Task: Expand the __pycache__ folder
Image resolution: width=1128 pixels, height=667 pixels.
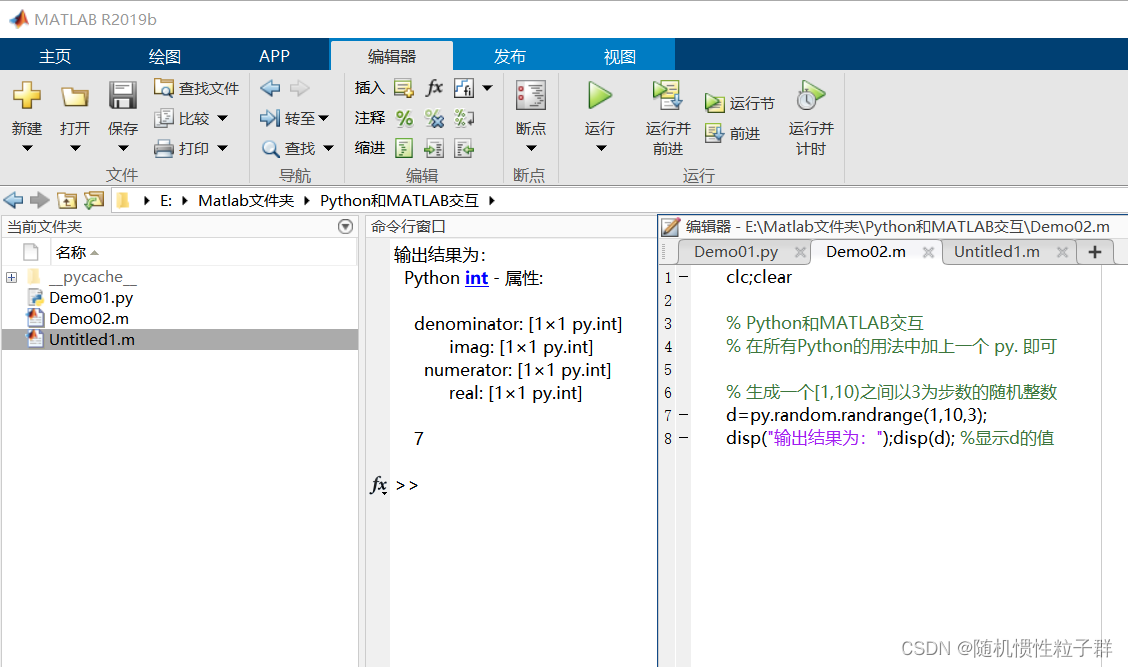Action: [12, 277]
